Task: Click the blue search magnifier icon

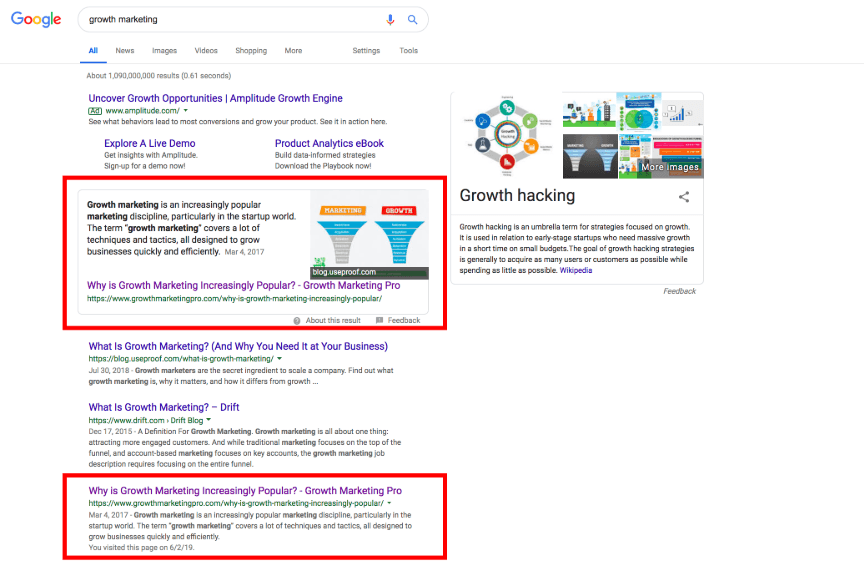Action: point(412,20)
